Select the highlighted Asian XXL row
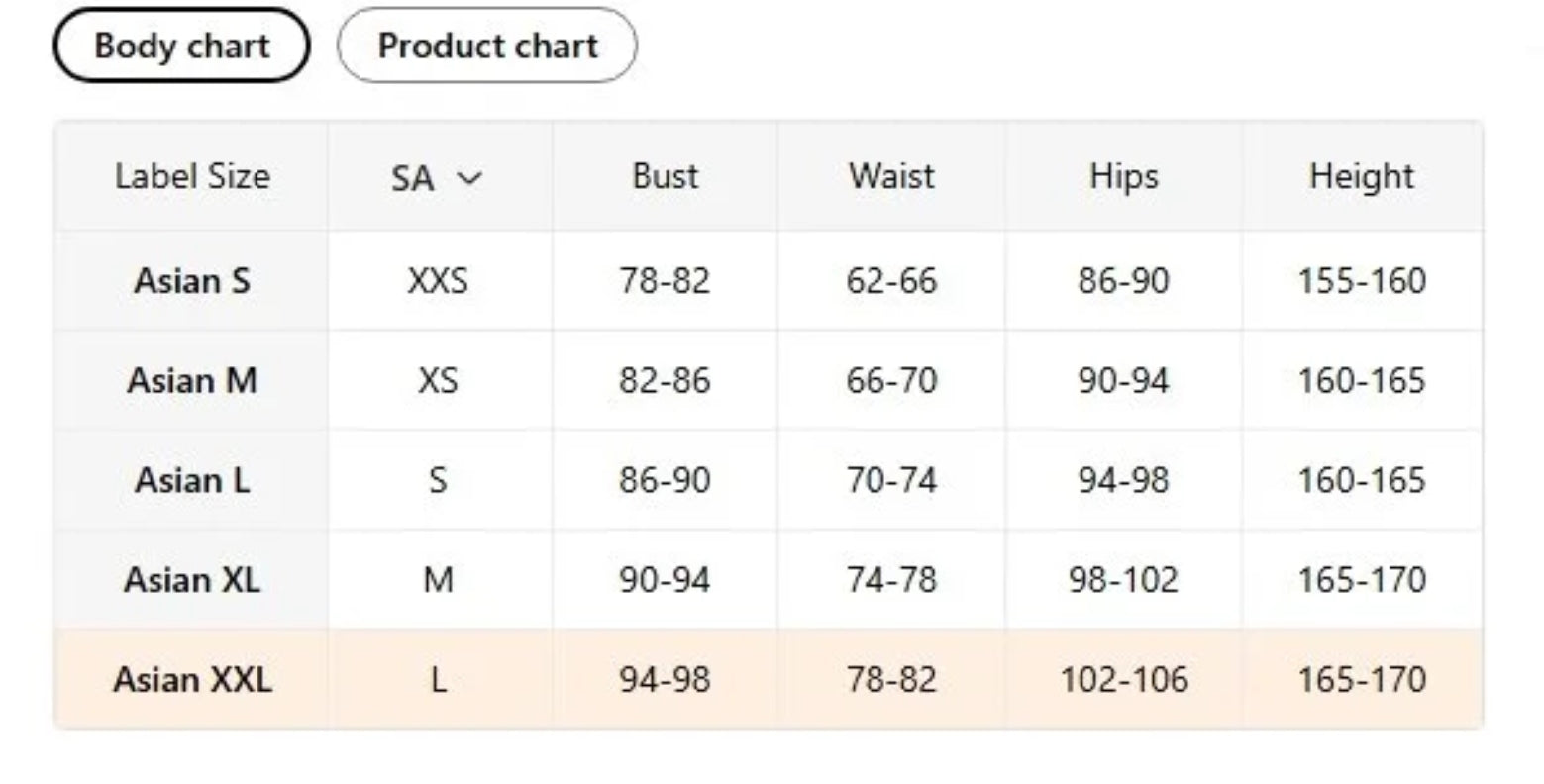This screenshot has height=784, width=1544. click(192, 680)
